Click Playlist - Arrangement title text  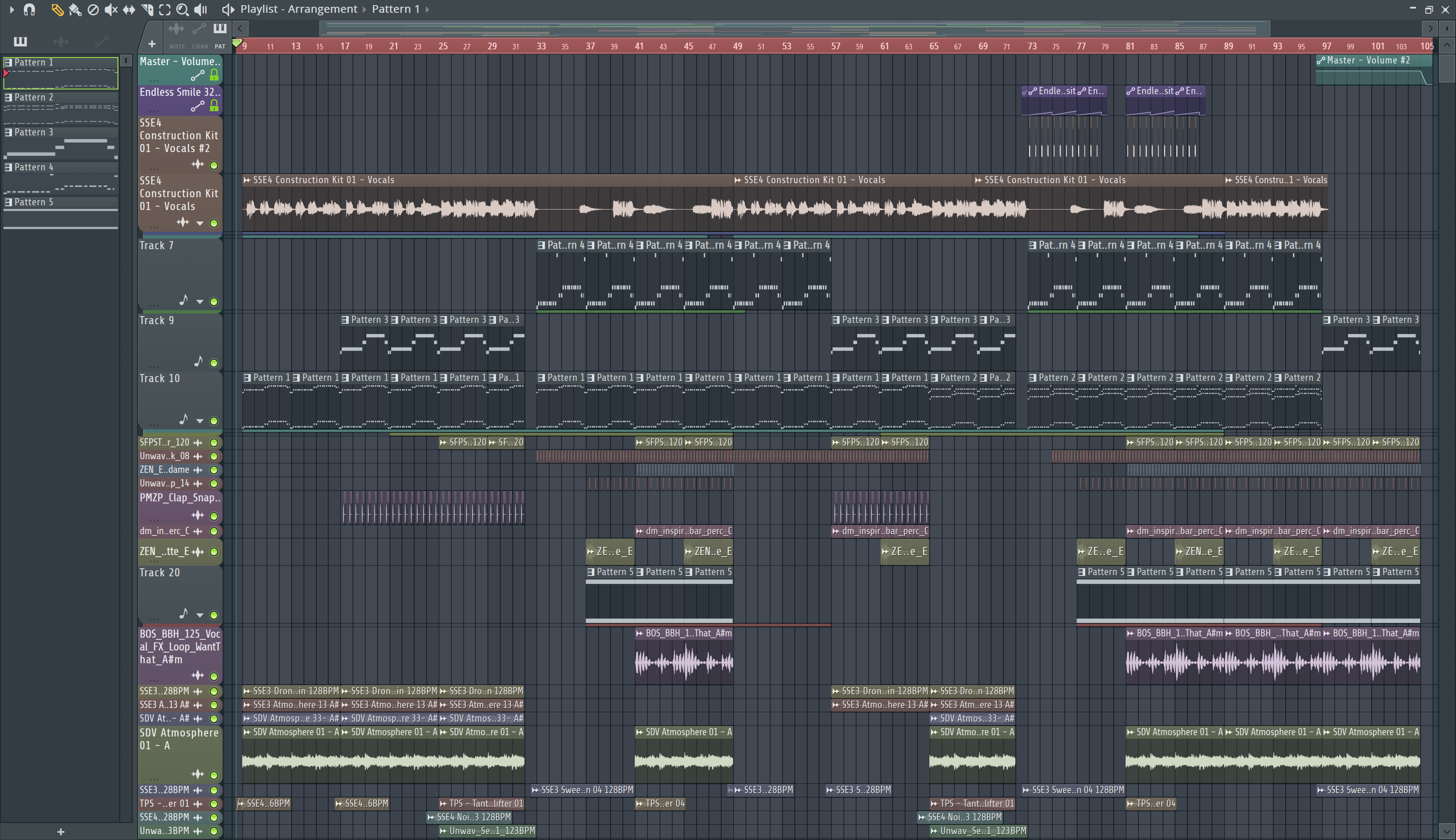point(299,9)
